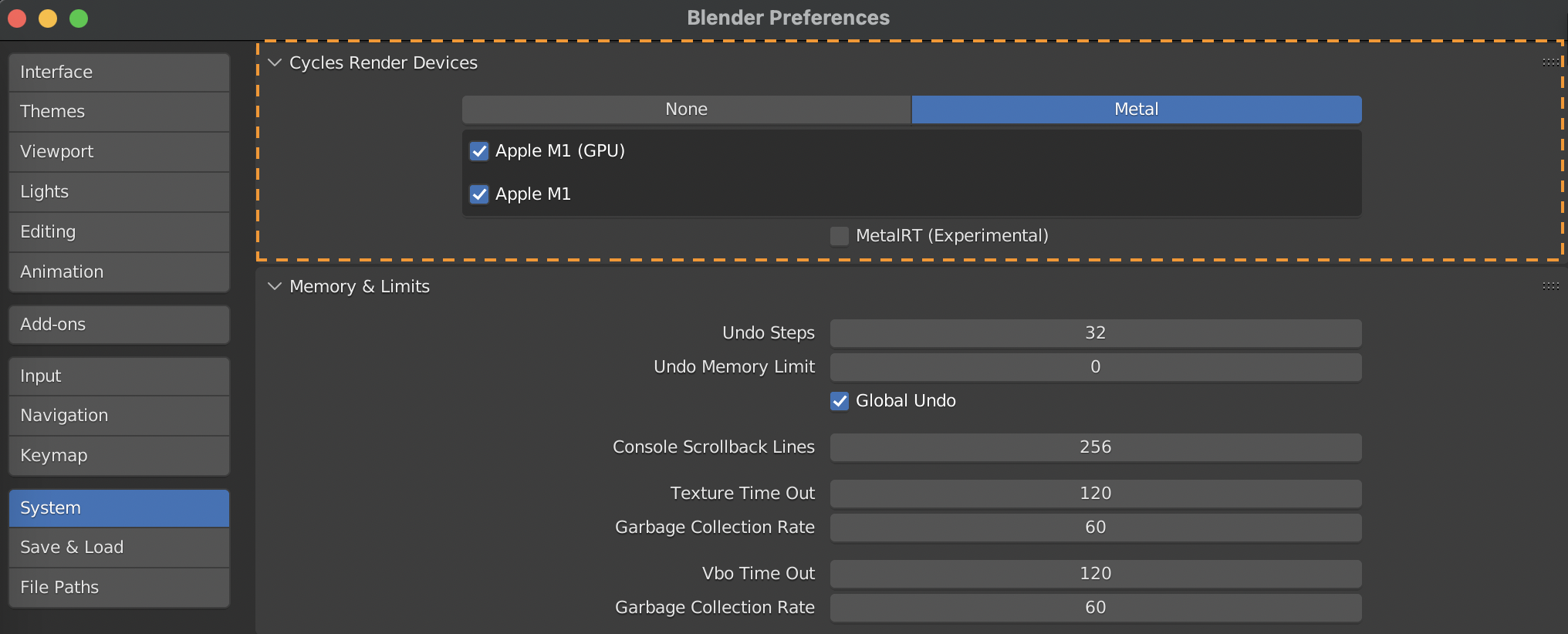Click the Texture Time Out field
This screenshot has height=634, width=1568.
1095,494
